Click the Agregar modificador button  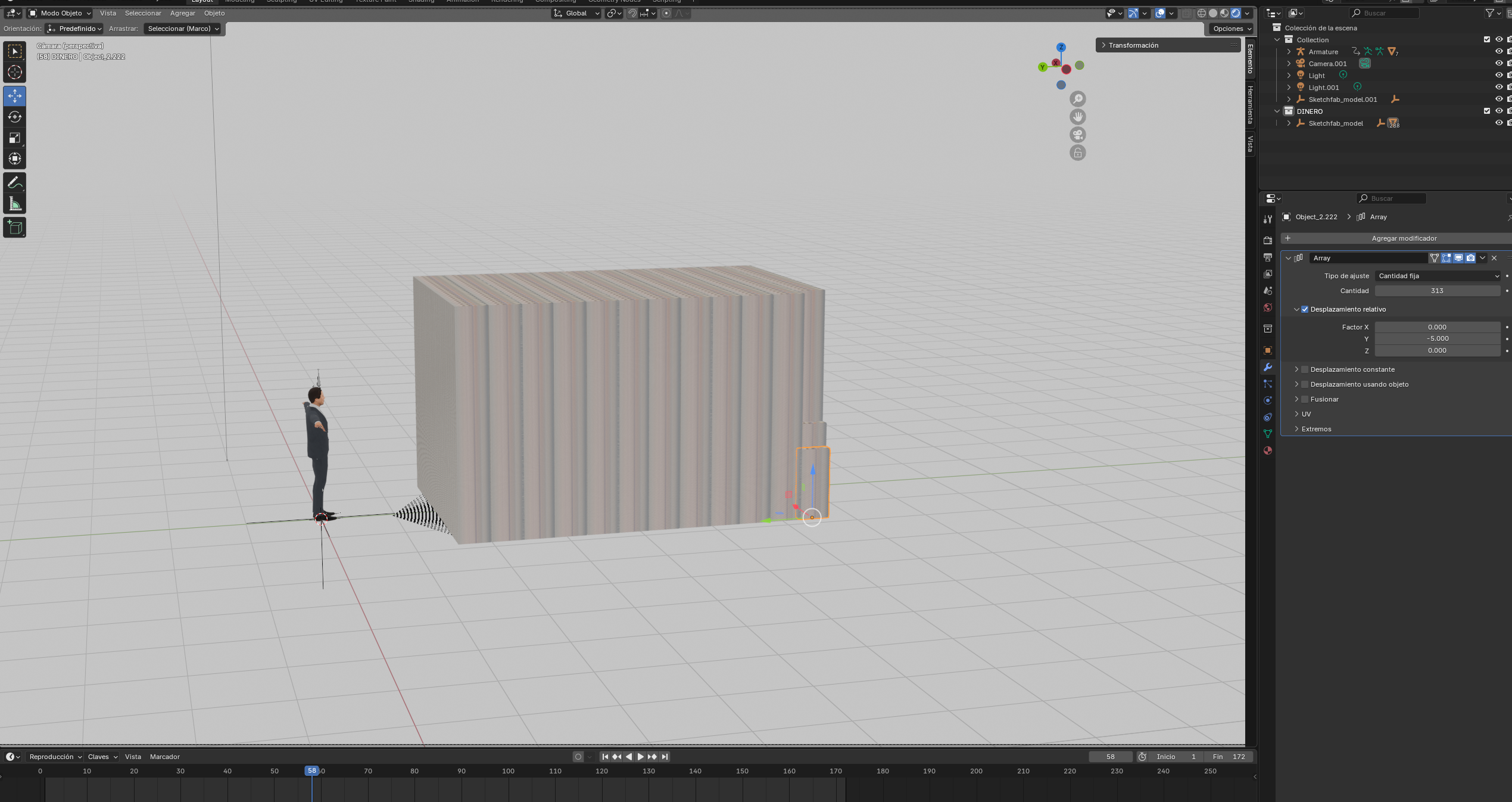(1404, 238)
